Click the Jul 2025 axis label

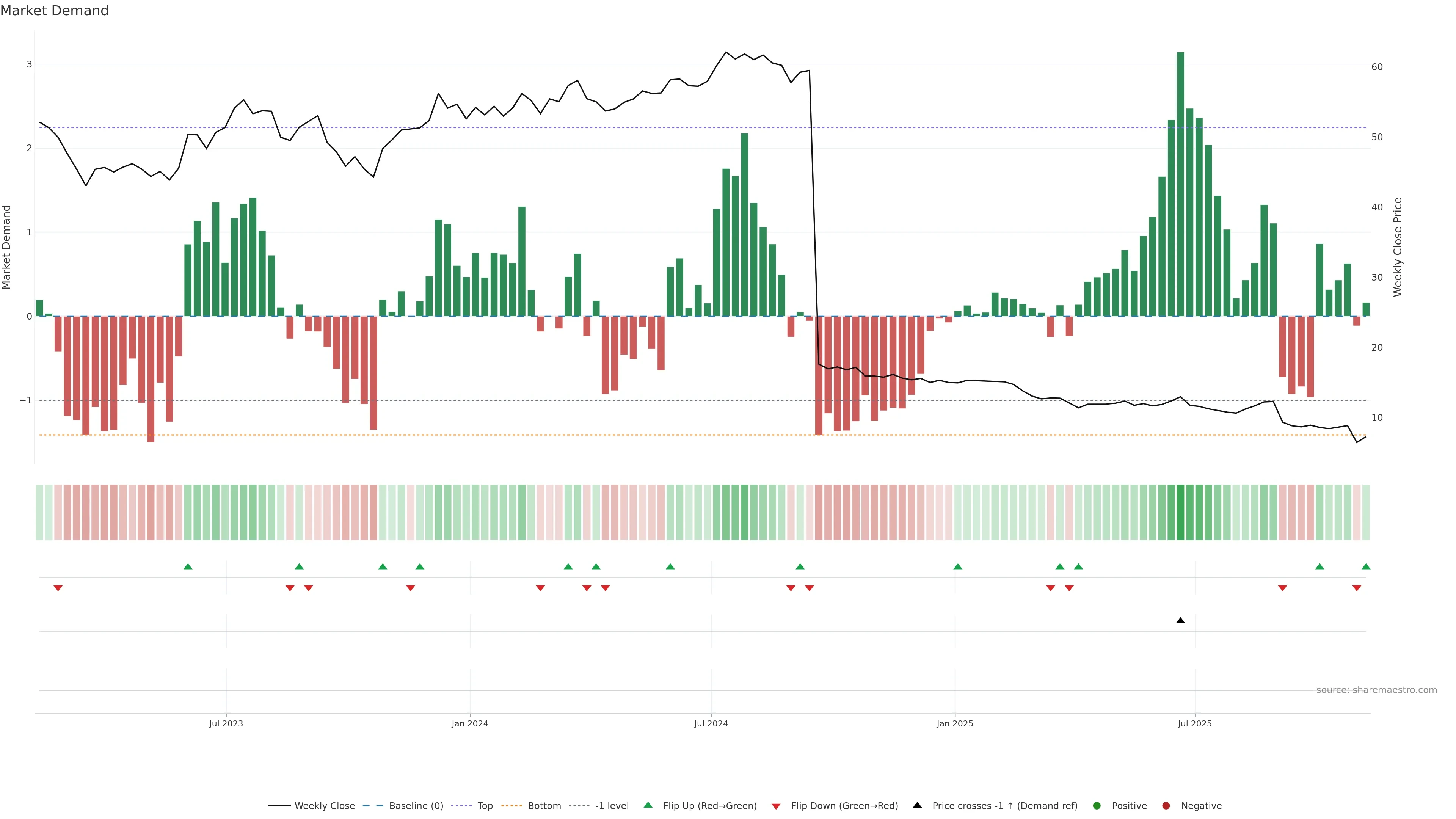(1194, 723)
